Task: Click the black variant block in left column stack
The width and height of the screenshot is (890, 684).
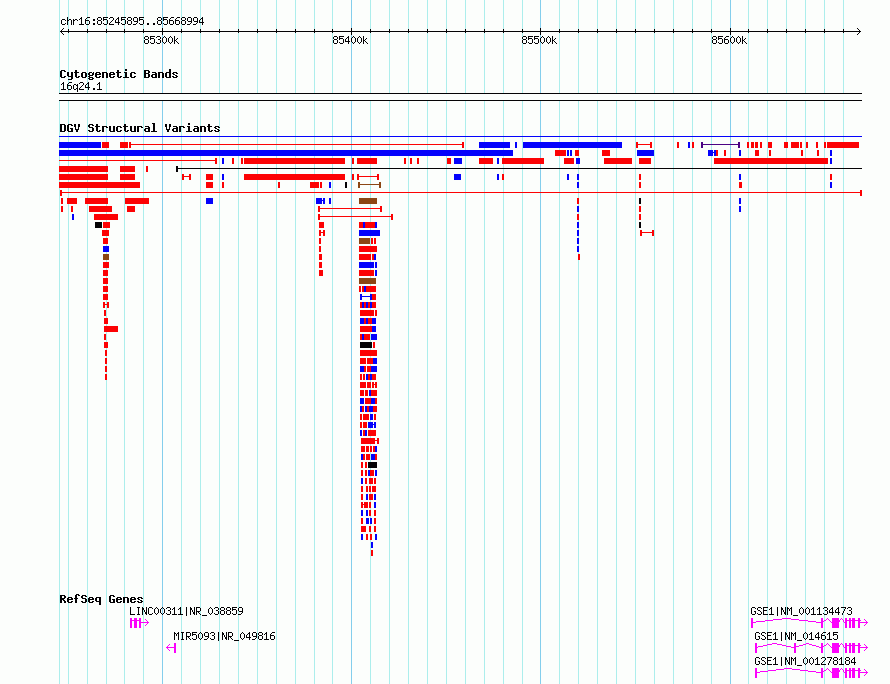Action: [98, 225]
